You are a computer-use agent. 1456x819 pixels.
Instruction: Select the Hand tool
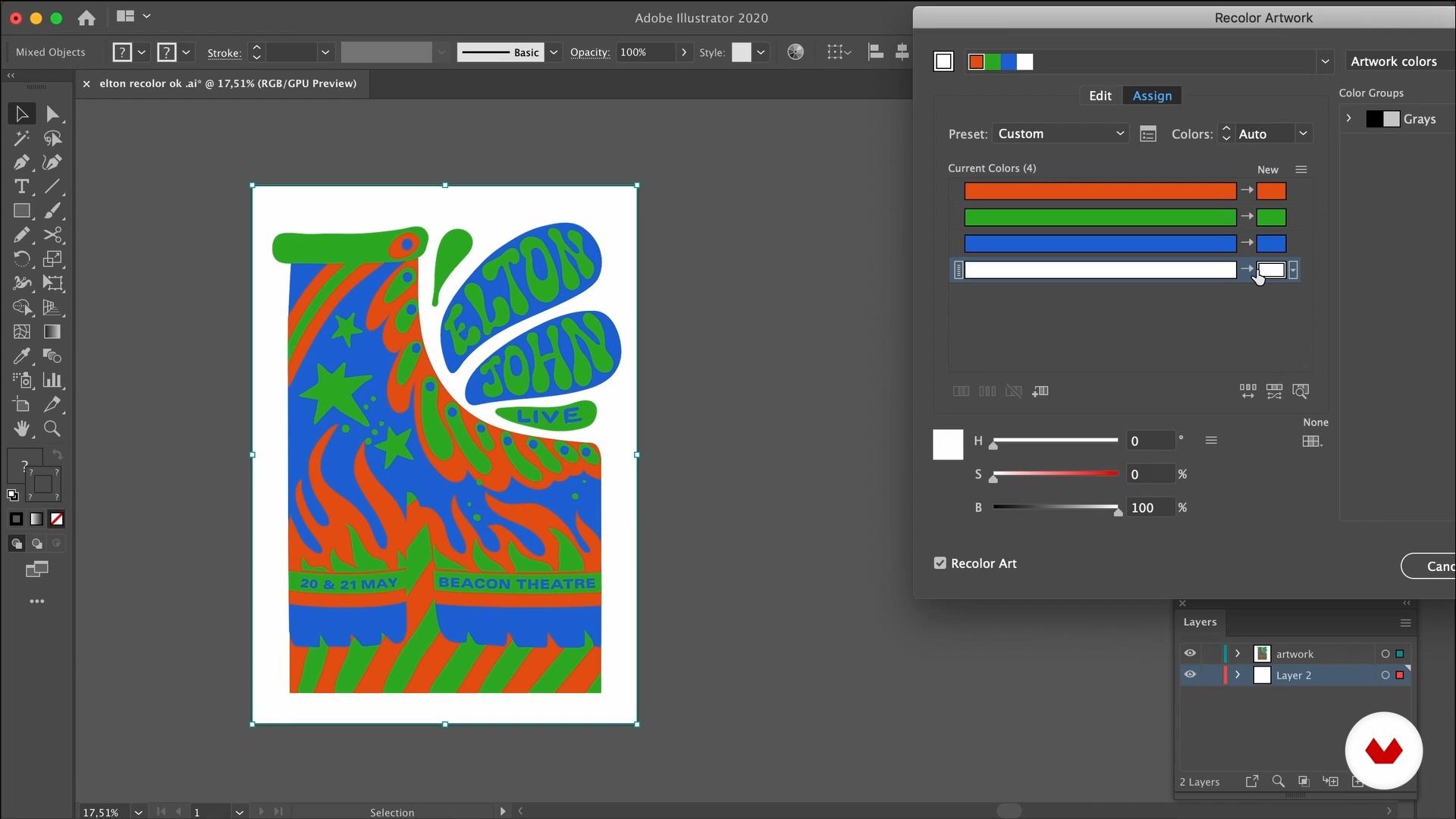(21, 429)
